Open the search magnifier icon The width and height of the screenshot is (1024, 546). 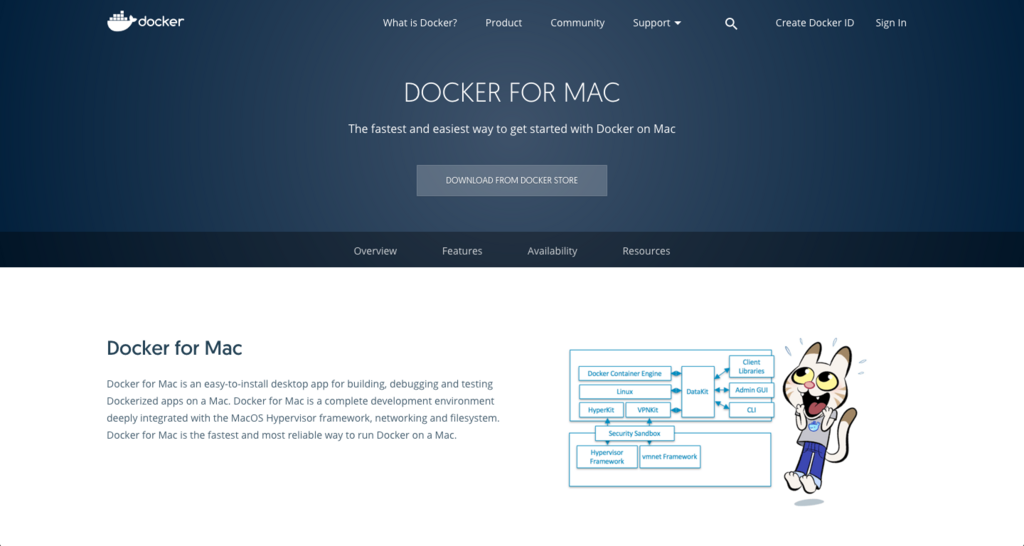[731, 24]
